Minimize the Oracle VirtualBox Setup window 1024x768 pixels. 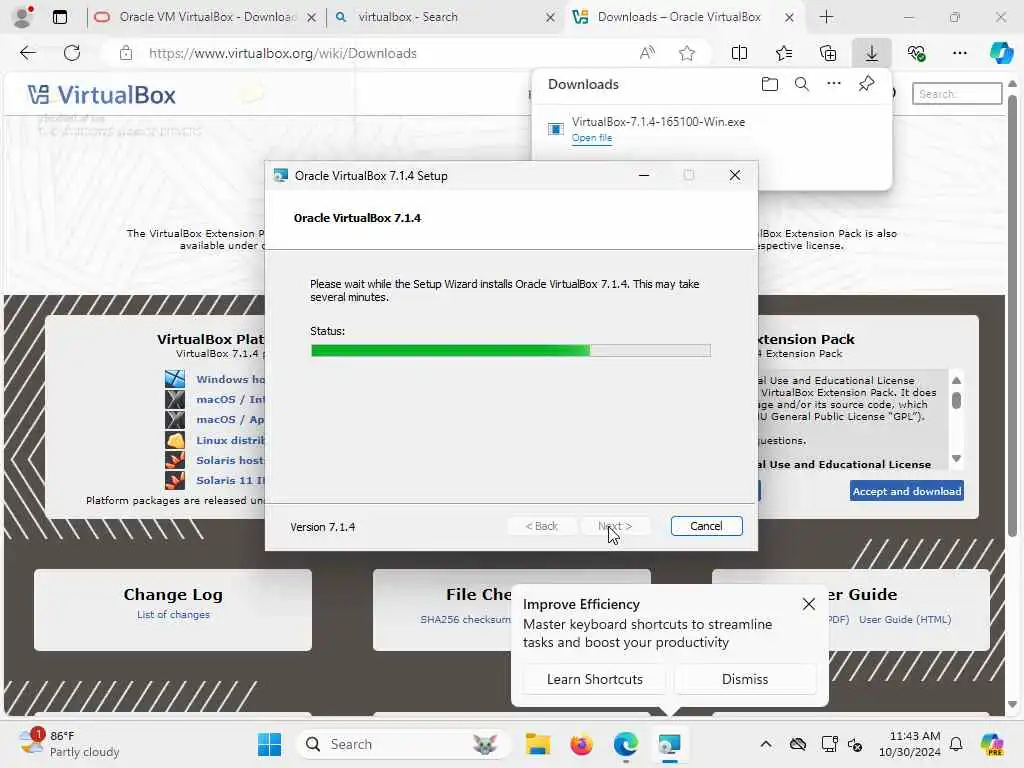[x=644, y=175]
